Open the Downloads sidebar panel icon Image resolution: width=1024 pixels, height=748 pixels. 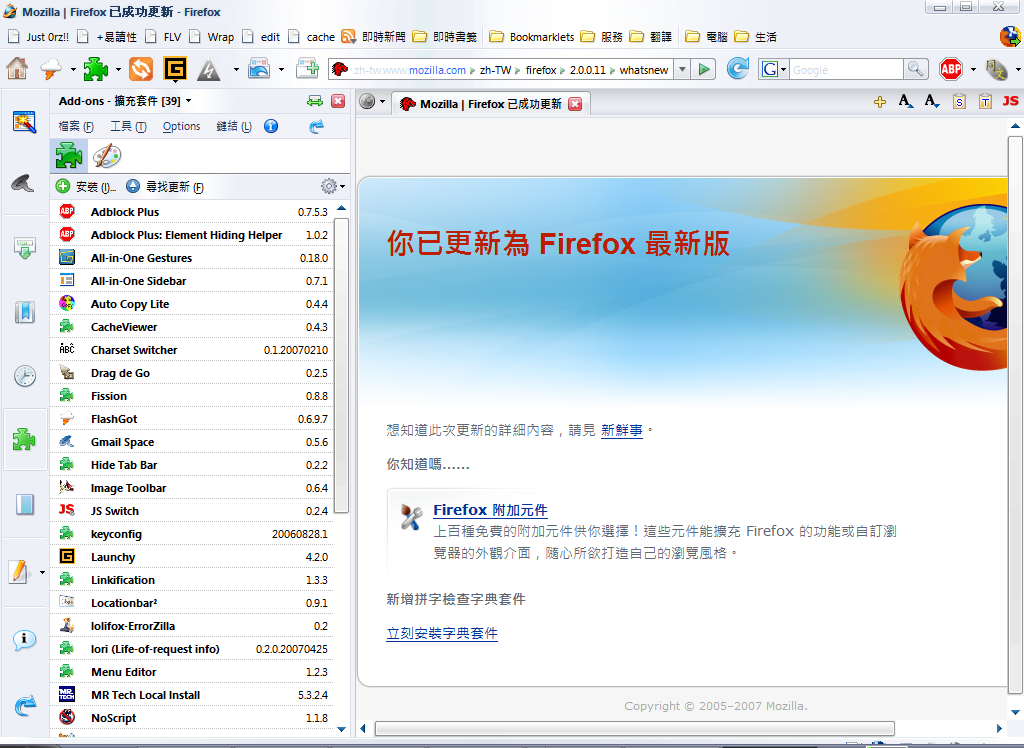(25, 249)
